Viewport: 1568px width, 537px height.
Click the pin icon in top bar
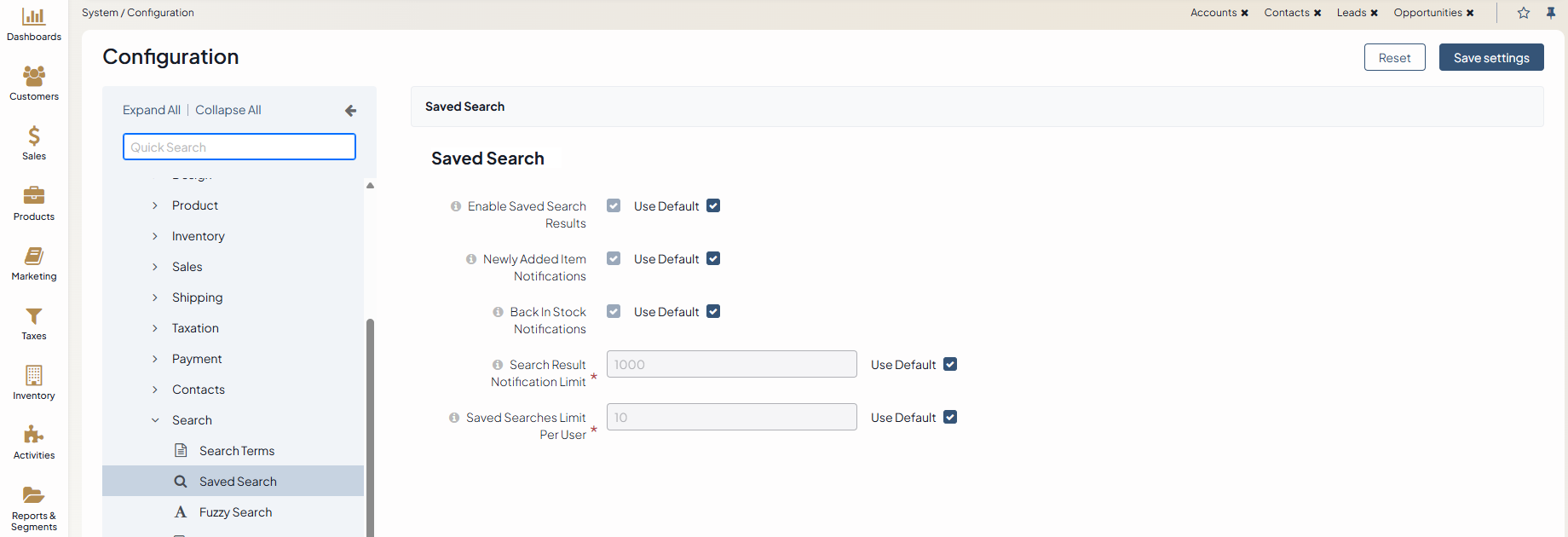coord(1551,13)
